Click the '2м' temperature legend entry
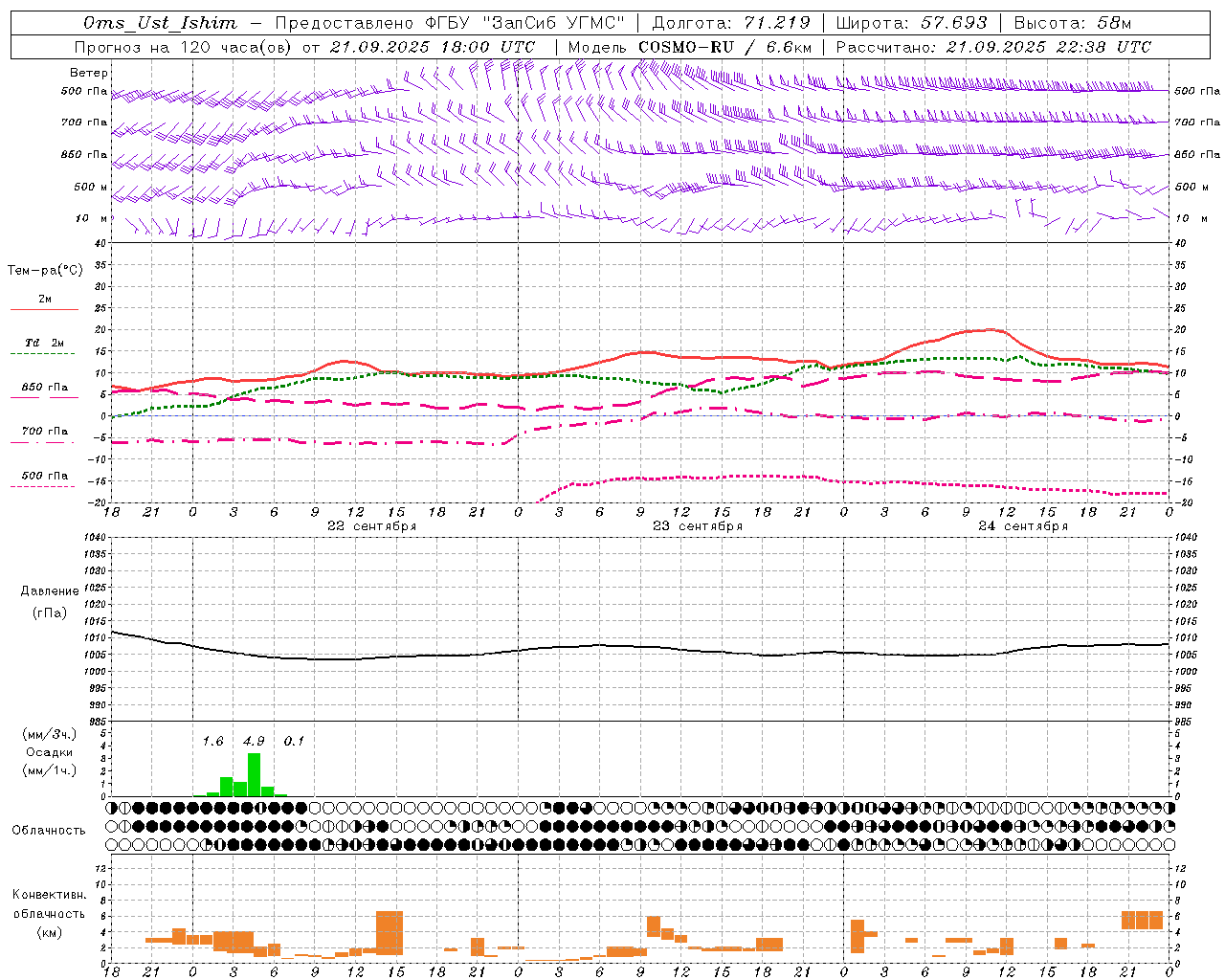The width and height of the screenshot is (1225, 980). [x=45, y=299]
